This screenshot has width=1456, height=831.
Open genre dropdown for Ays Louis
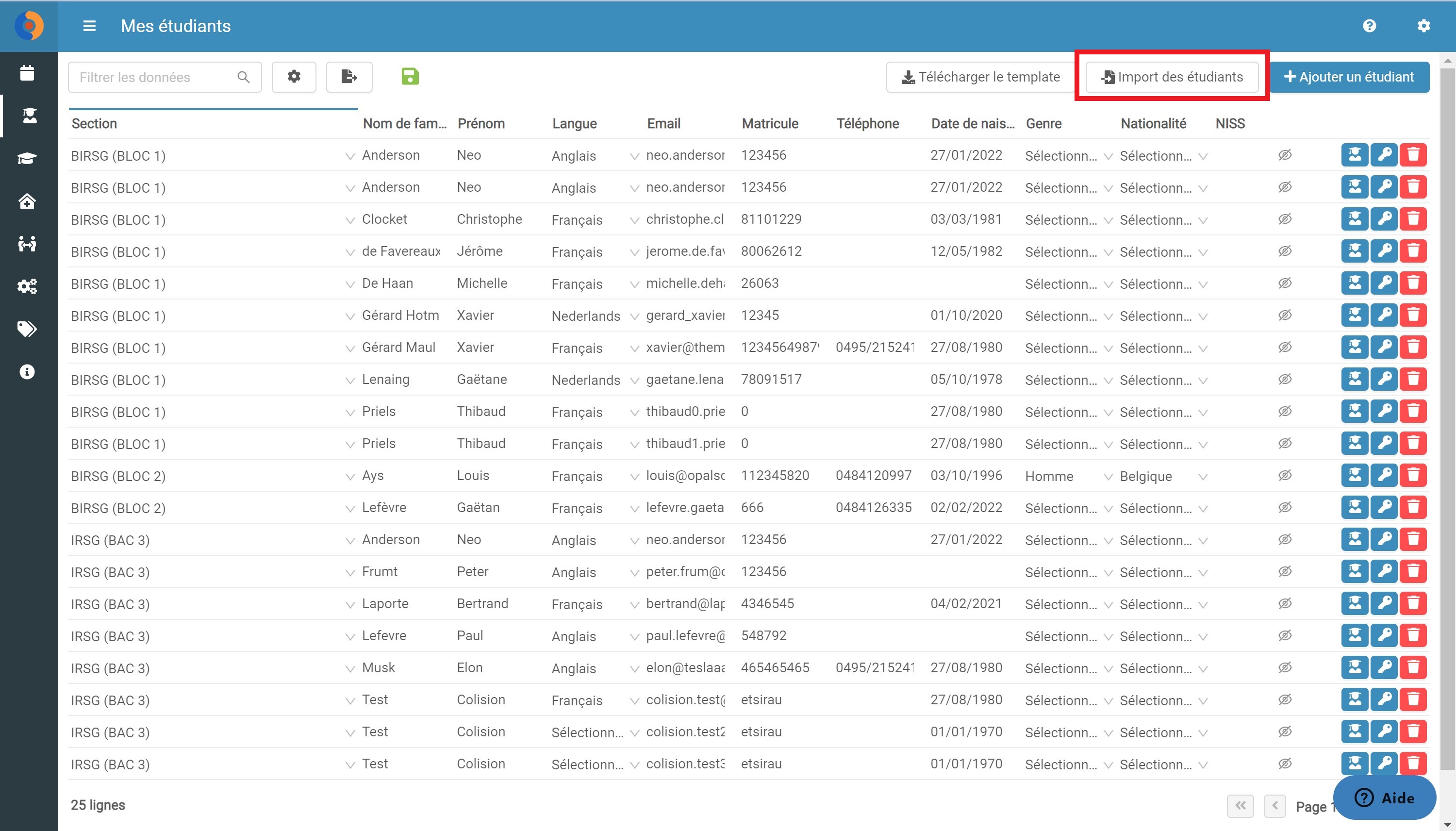point(1108,477)
